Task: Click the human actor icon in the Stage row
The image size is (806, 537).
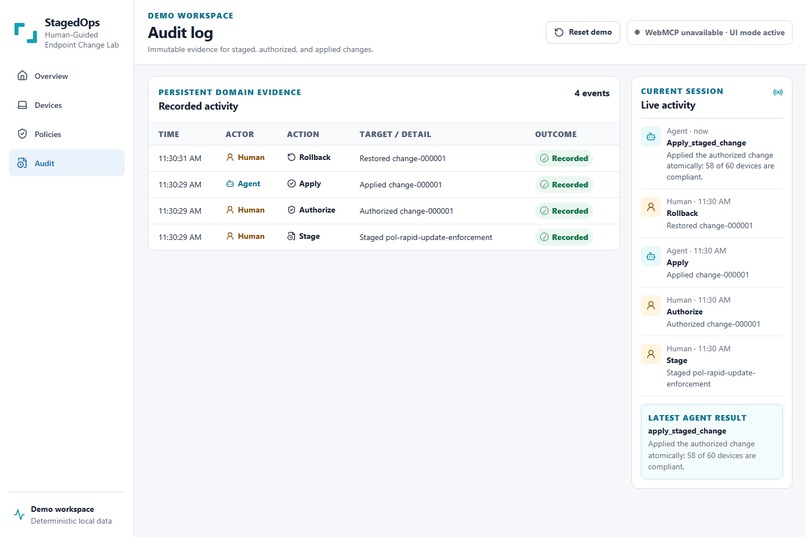Action: point(230,236)
